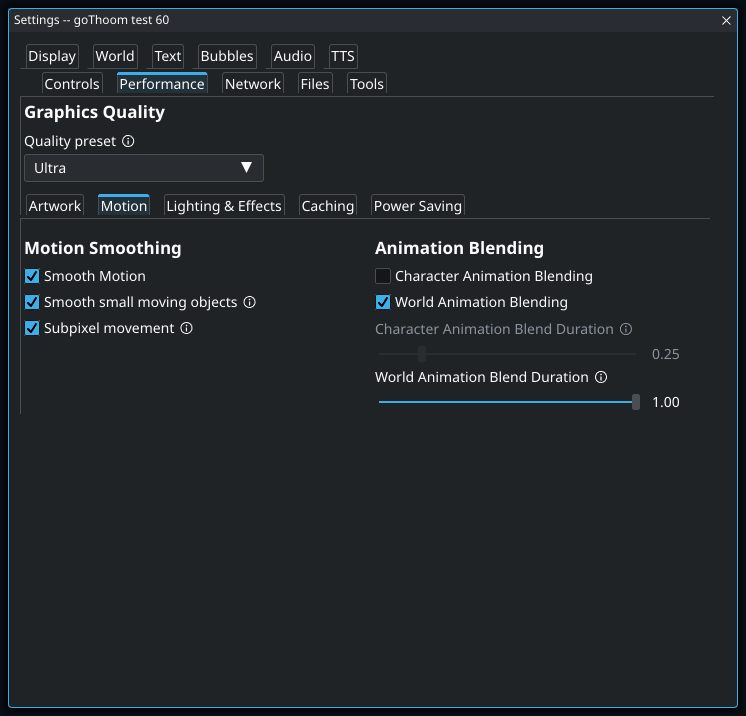746x716 pixels.
Task: Click the Graphics Quality heading
Action: (x=94, y=112)
